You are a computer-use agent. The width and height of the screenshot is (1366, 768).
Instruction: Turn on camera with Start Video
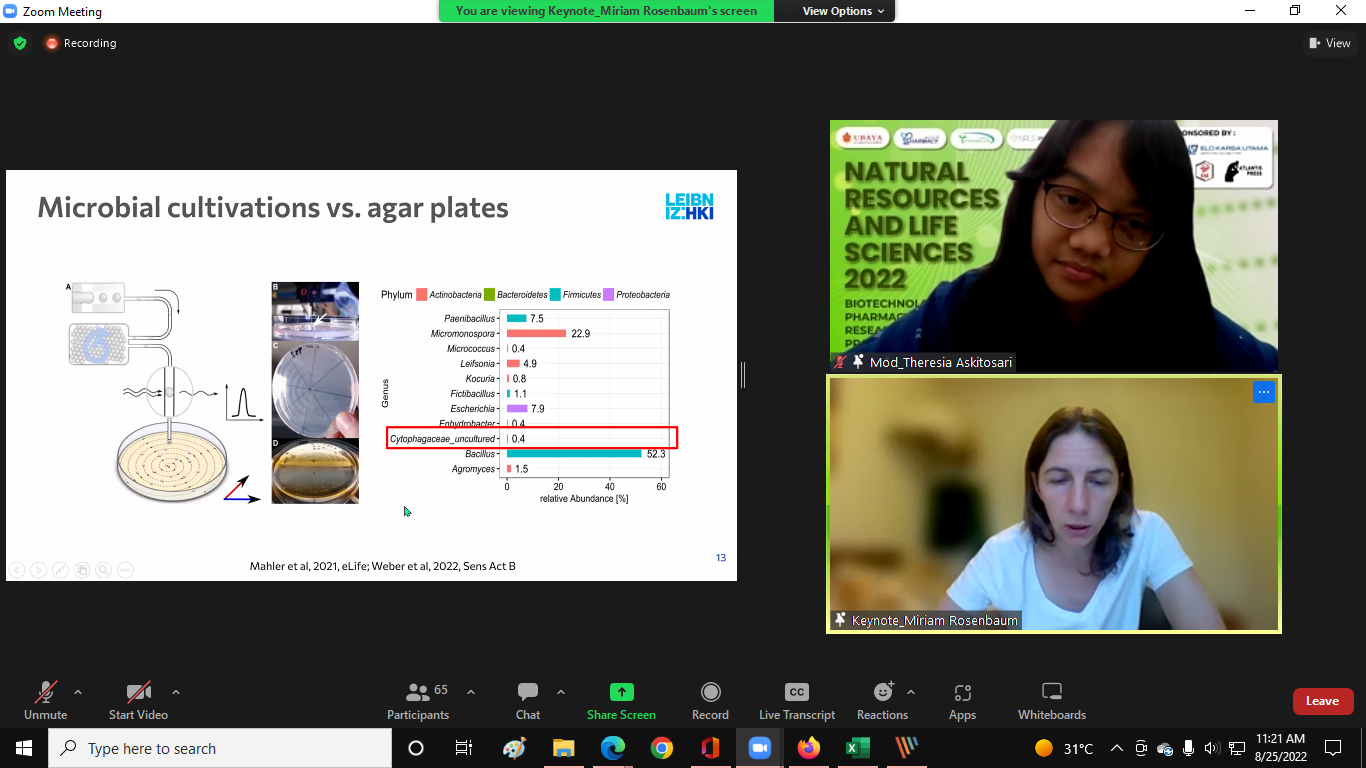coord(138,693)
